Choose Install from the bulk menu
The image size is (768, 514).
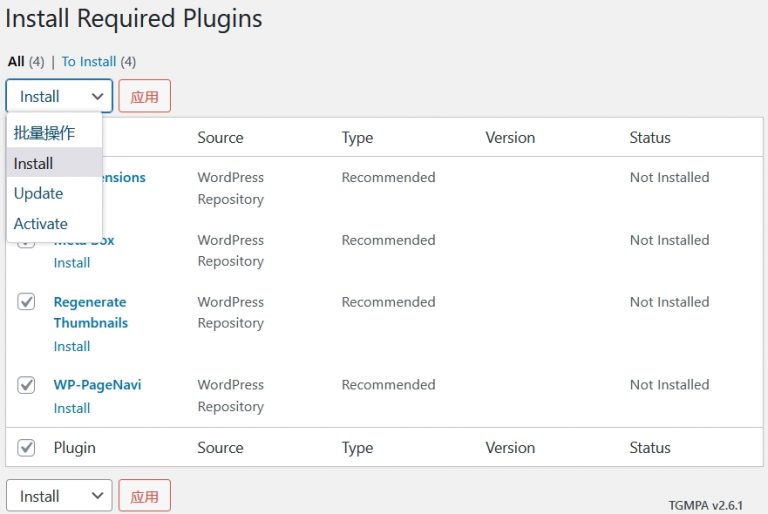coord(34,163)
